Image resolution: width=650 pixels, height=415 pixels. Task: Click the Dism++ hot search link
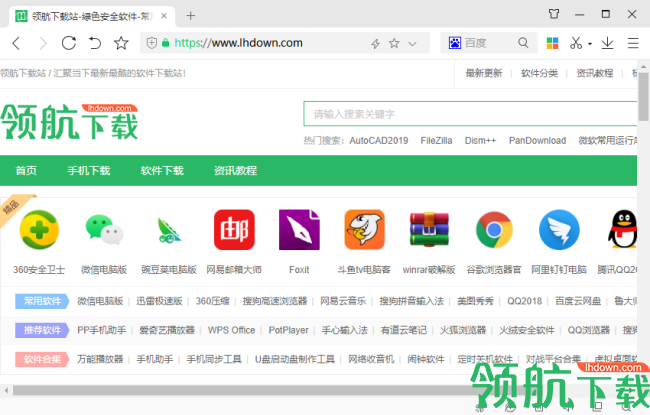click(480, 141)
